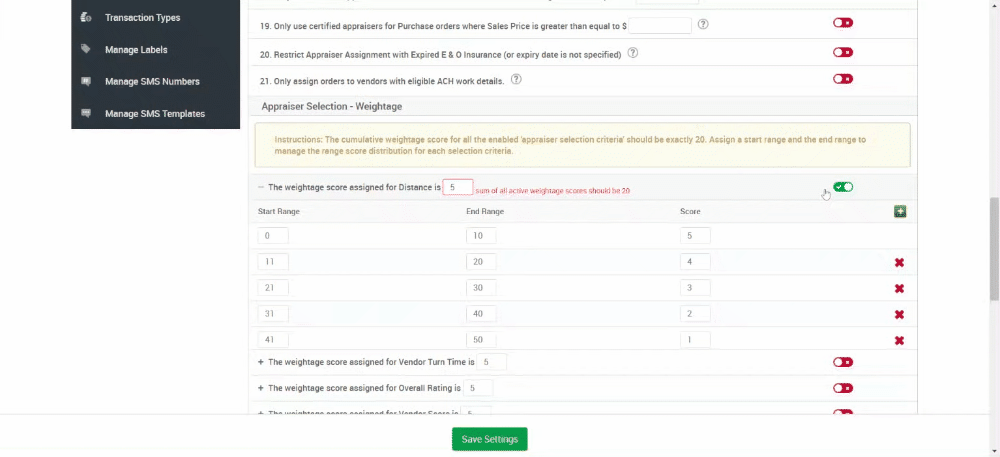Click End Range field with value 50
1000x457 pixels.
click(481, 340)
